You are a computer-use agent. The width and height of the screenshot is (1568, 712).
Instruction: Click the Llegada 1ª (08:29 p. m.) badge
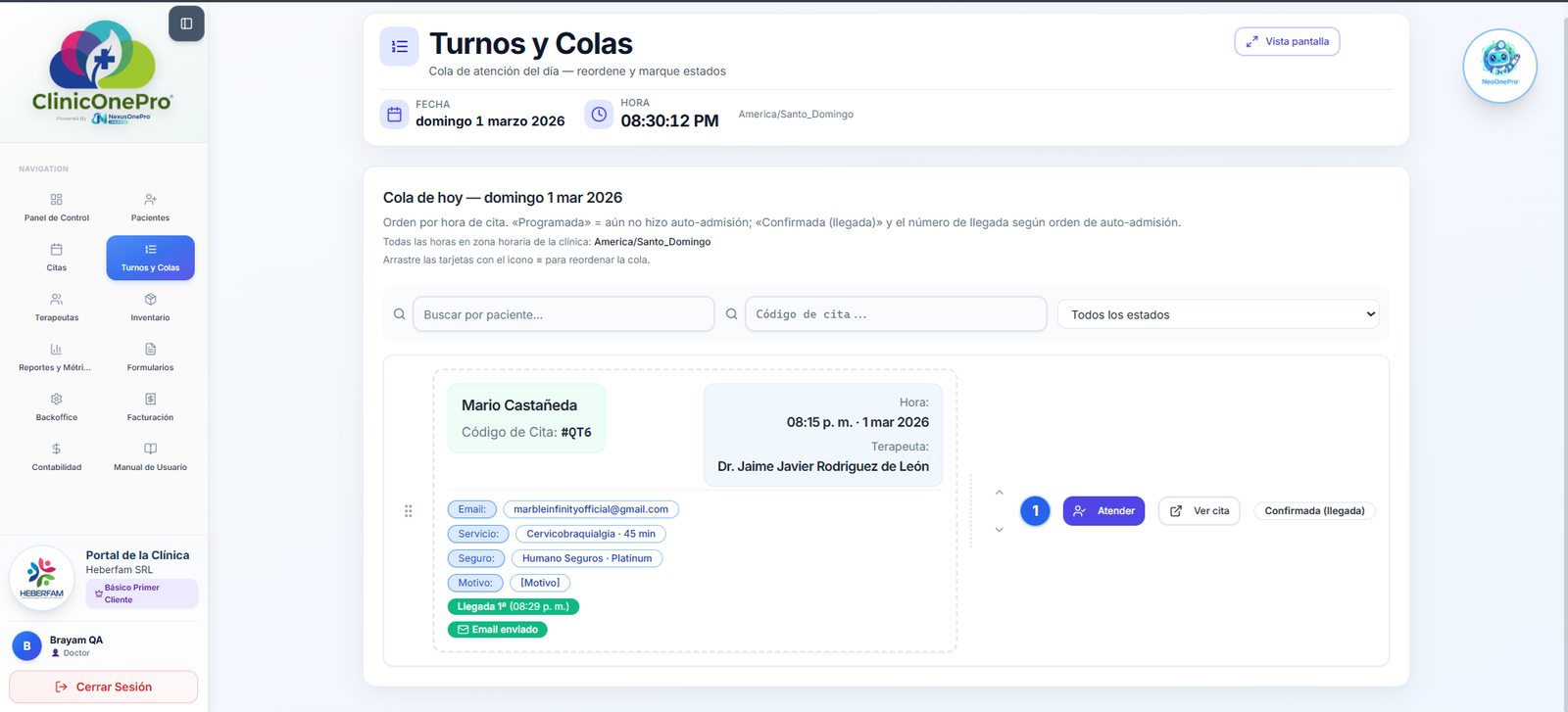[514, 606]
